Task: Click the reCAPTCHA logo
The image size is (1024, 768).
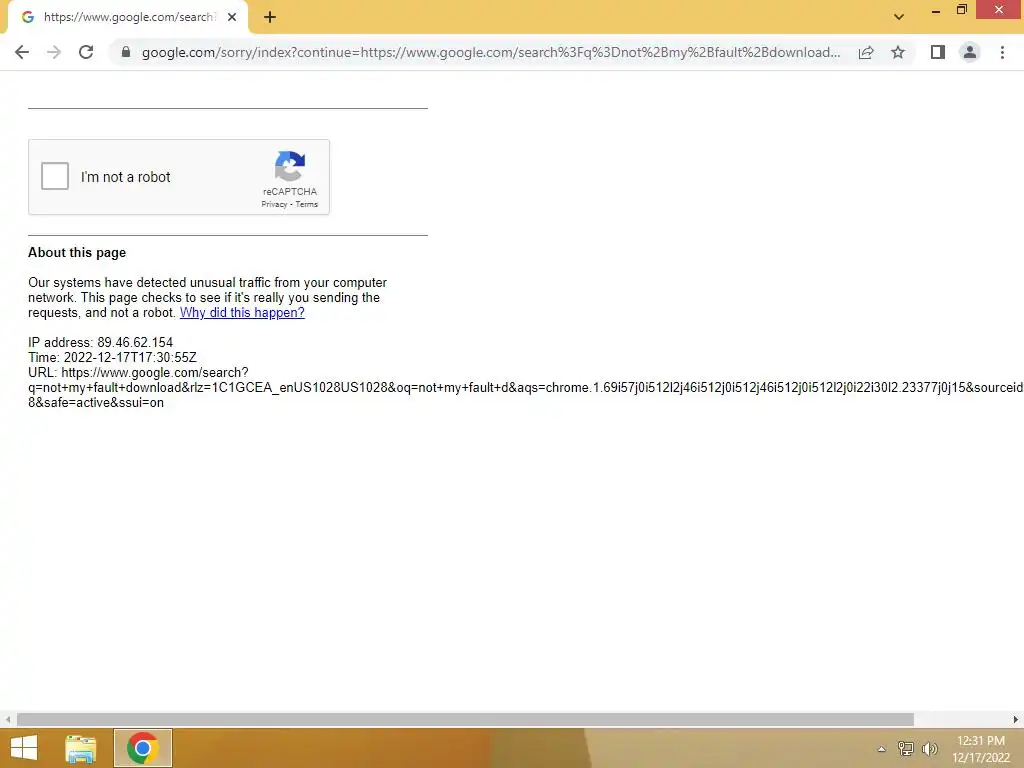Action: click(289, 166)
